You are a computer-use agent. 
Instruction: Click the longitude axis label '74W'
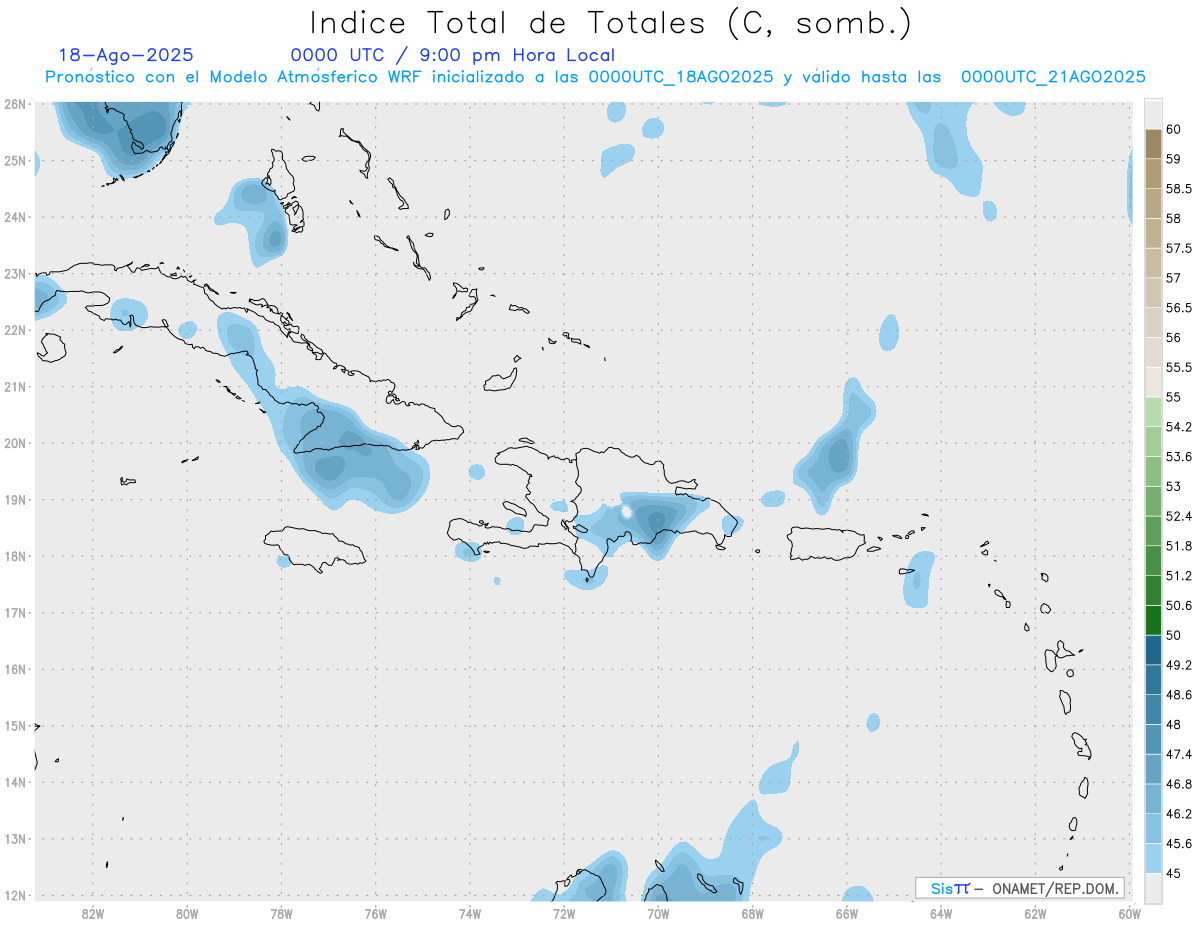470,913
